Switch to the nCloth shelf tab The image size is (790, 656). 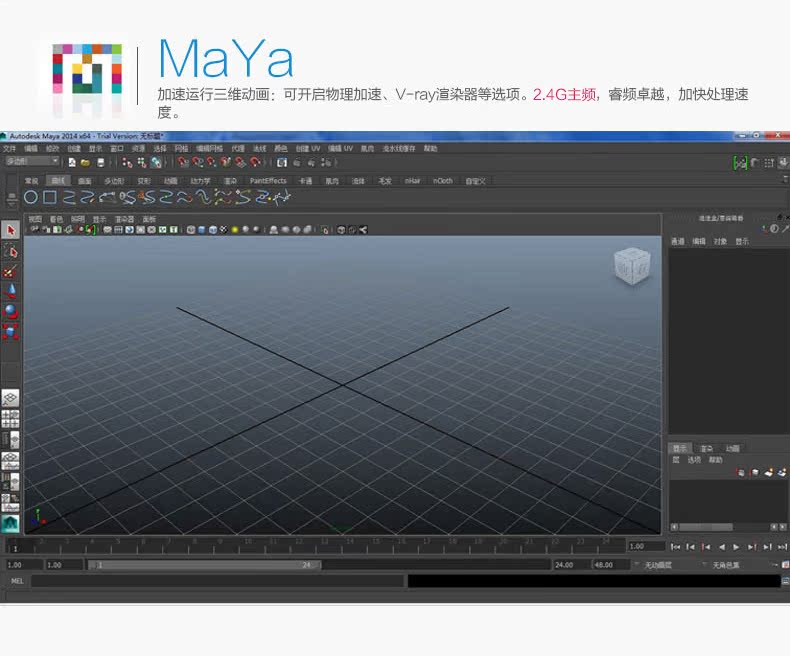point(442,180)
